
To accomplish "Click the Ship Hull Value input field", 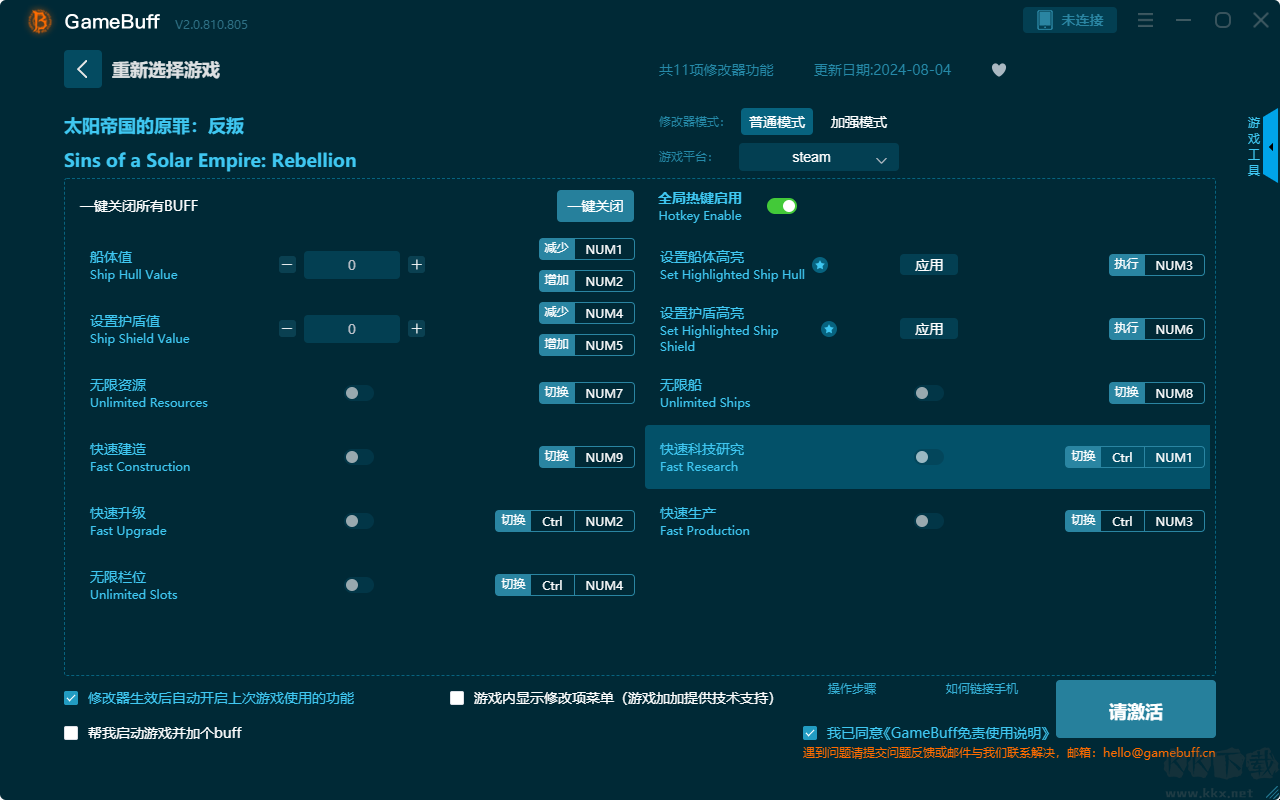I will click(352, 265).
